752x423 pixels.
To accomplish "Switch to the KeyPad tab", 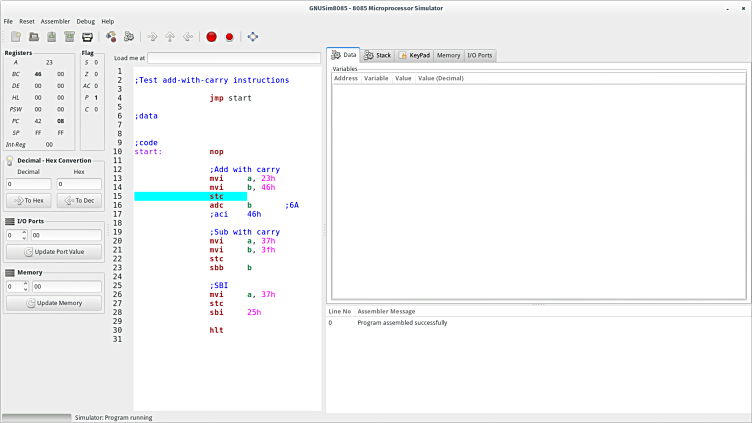I will coord(414,55).
